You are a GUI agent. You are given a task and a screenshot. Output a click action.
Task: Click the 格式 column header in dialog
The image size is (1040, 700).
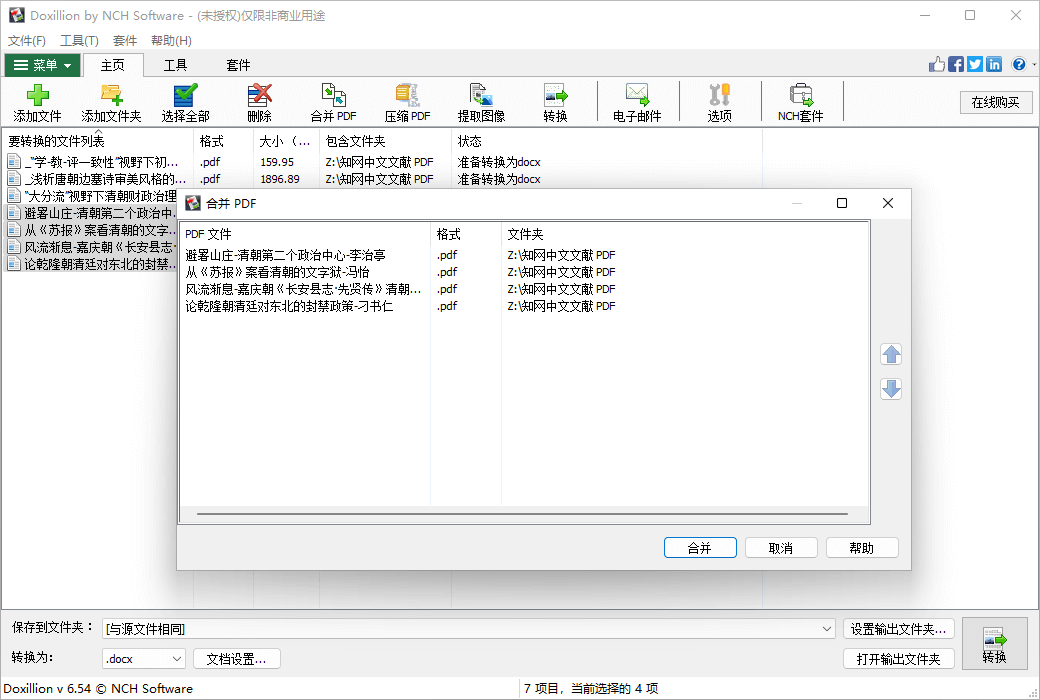466,234
